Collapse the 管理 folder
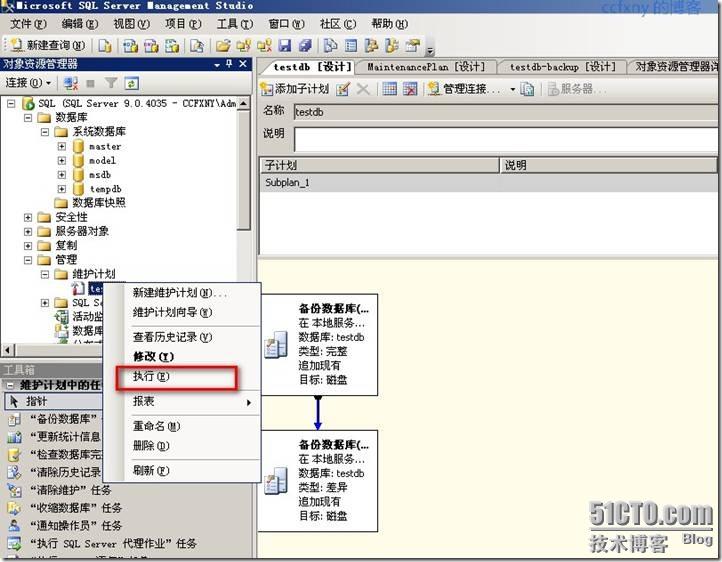722x562 pixels. (28, 260)
